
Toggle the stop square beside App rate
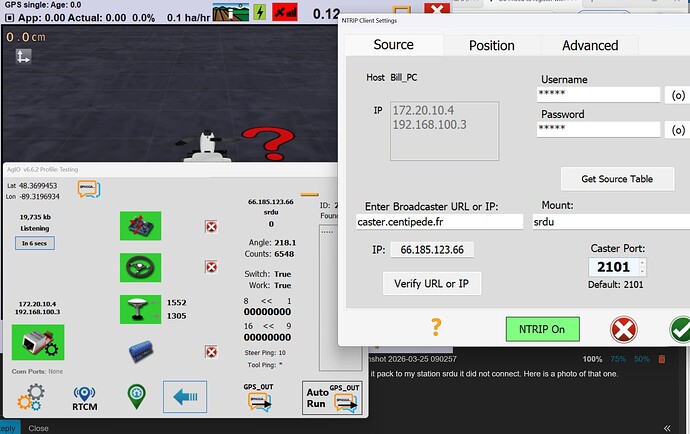[x=10, y=18]
